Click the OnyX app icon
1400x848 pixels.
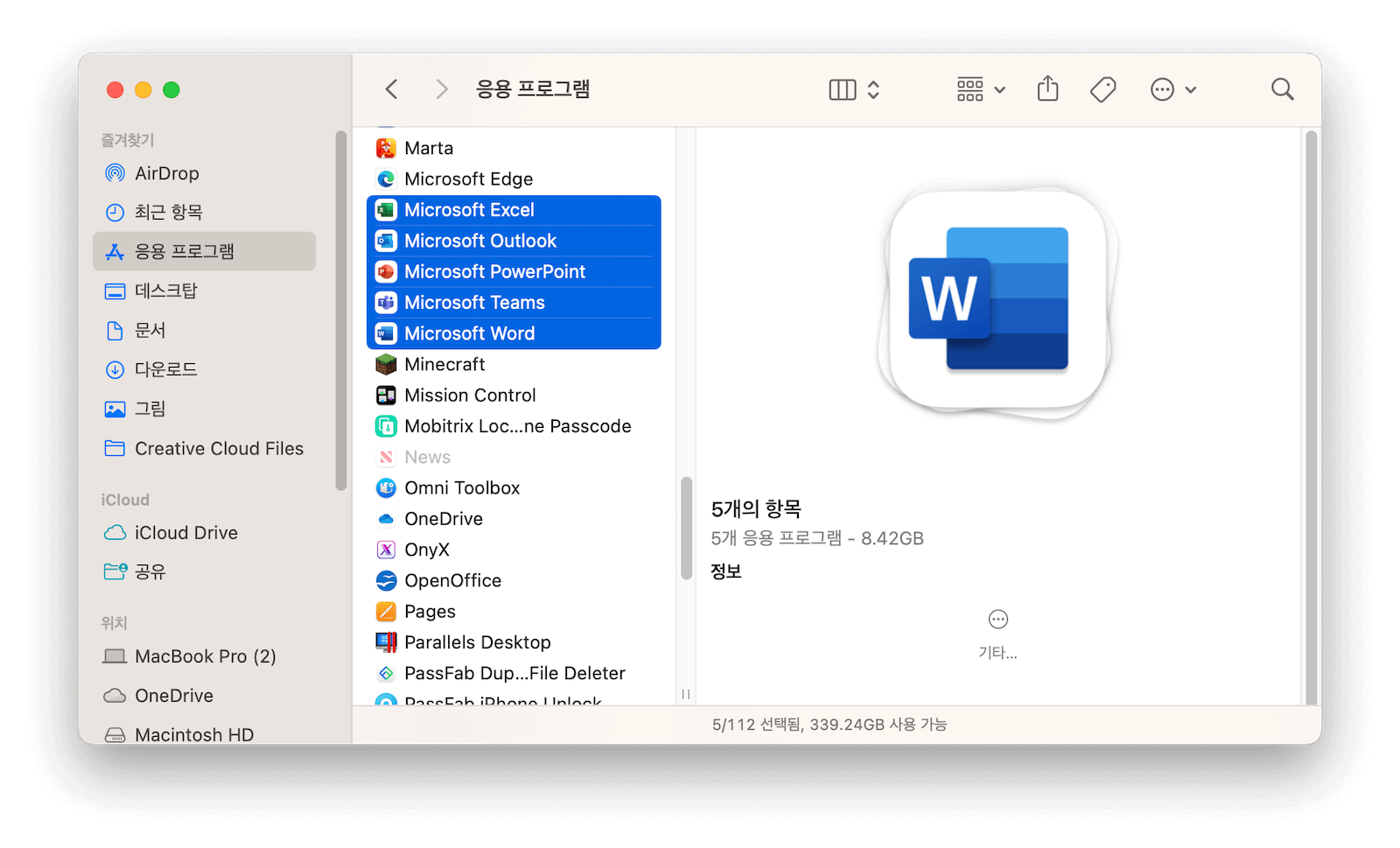coord(386,550)
